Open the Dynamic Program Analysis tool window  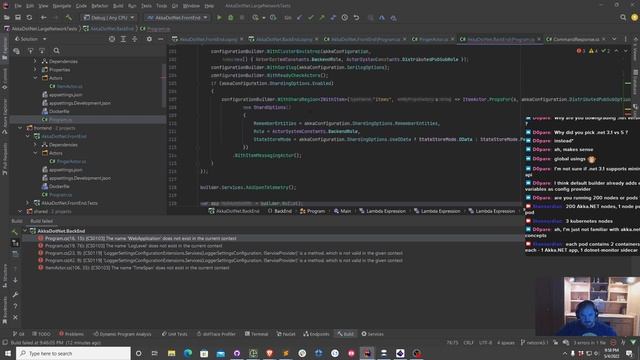pyautogui.click(x=122, y=334)
